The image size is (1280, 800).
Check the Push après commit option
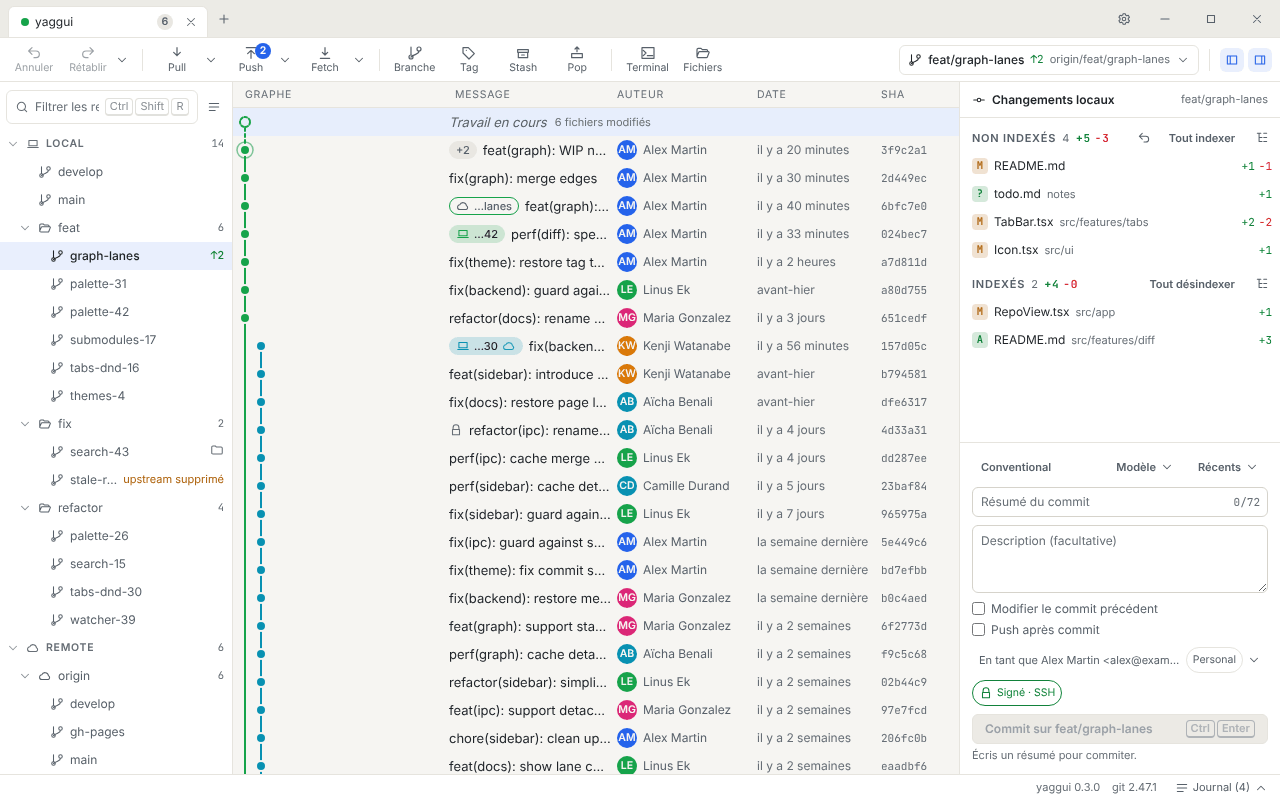pos(979,630)
